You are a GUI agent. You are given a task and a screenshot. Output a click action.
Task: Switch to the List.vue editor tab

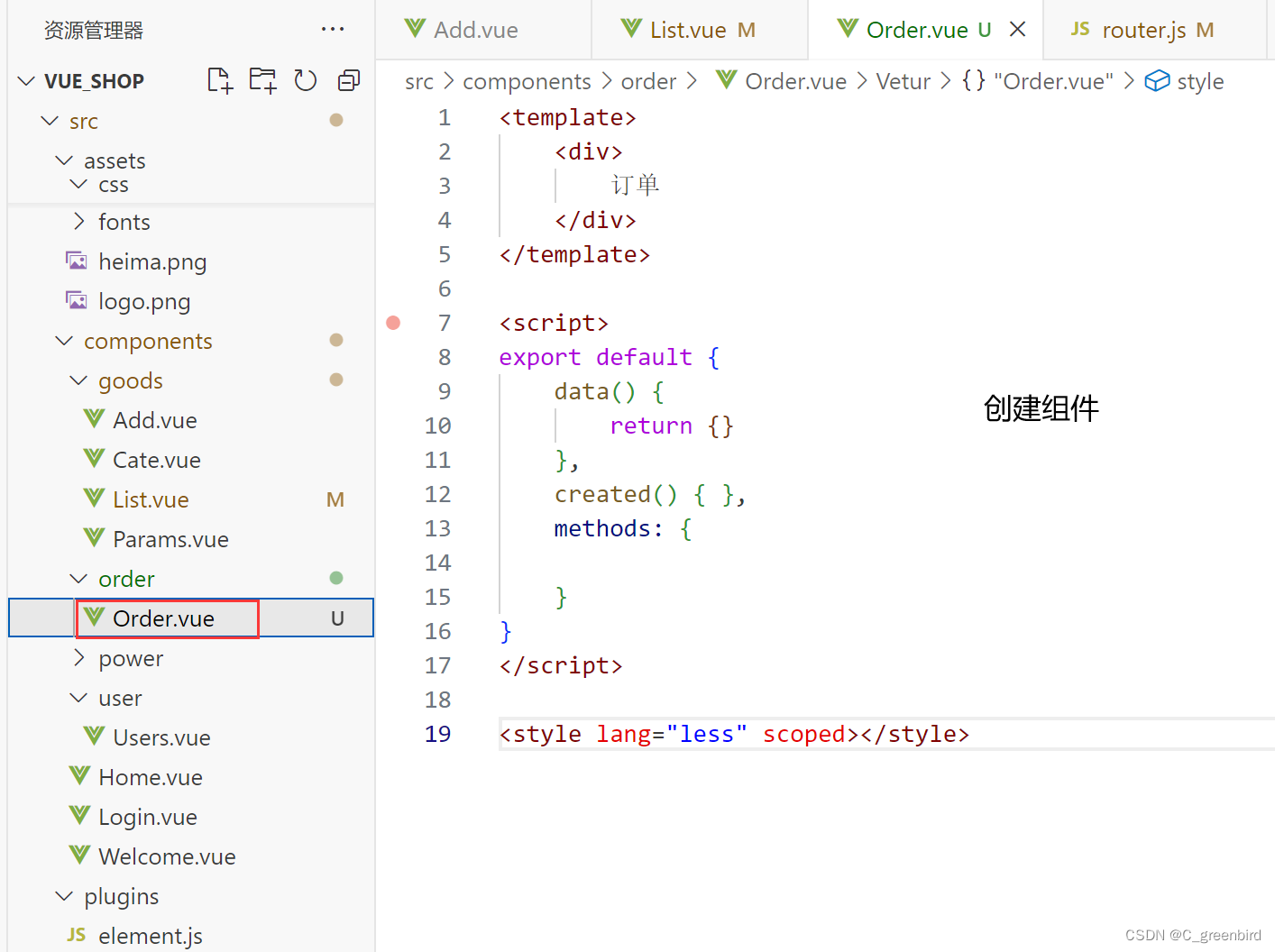click(700, 30)
